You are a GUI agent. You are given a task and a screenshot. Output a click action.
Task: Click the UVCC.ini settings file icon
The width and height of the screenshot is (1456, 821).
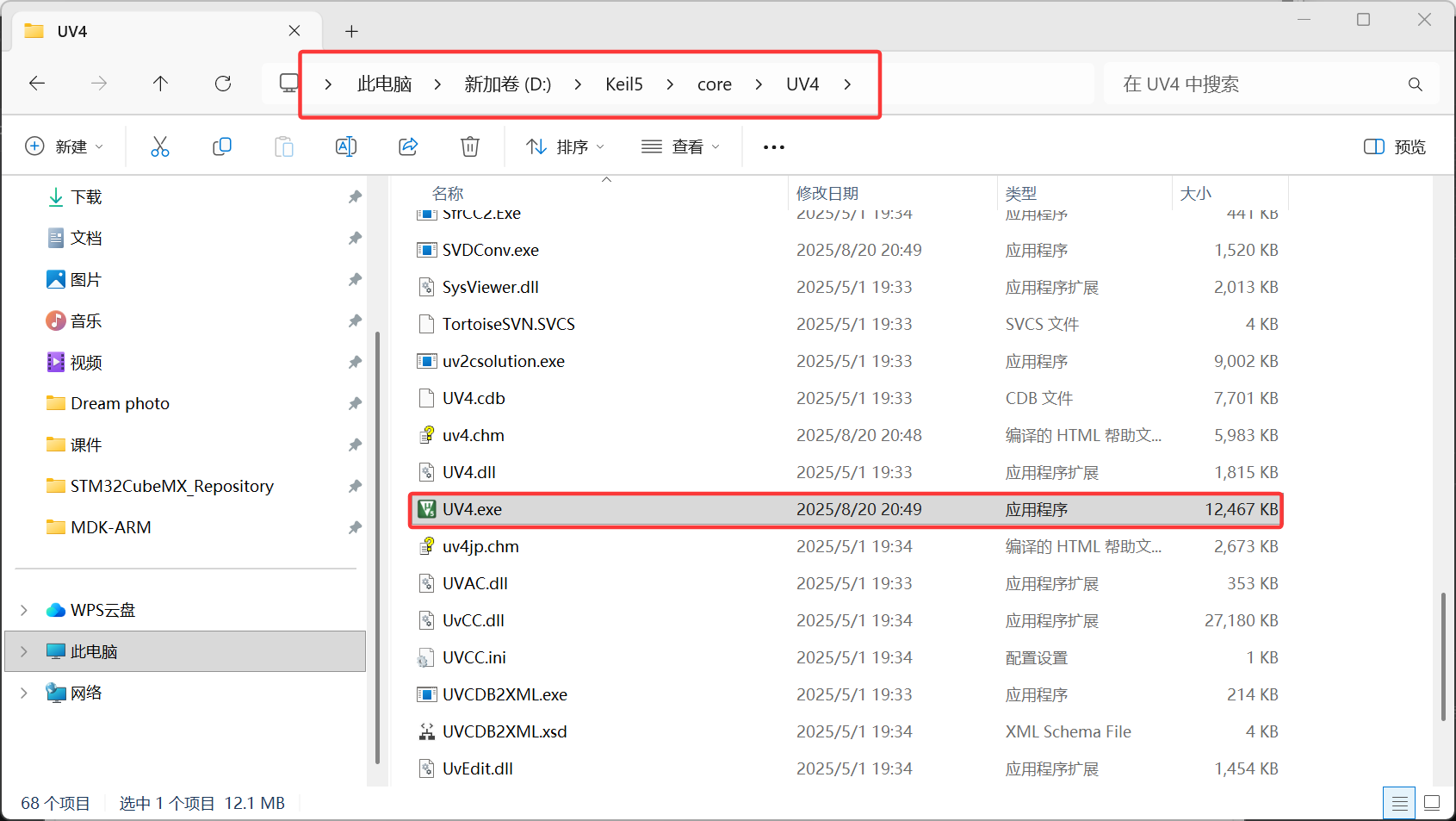point(426,657)
